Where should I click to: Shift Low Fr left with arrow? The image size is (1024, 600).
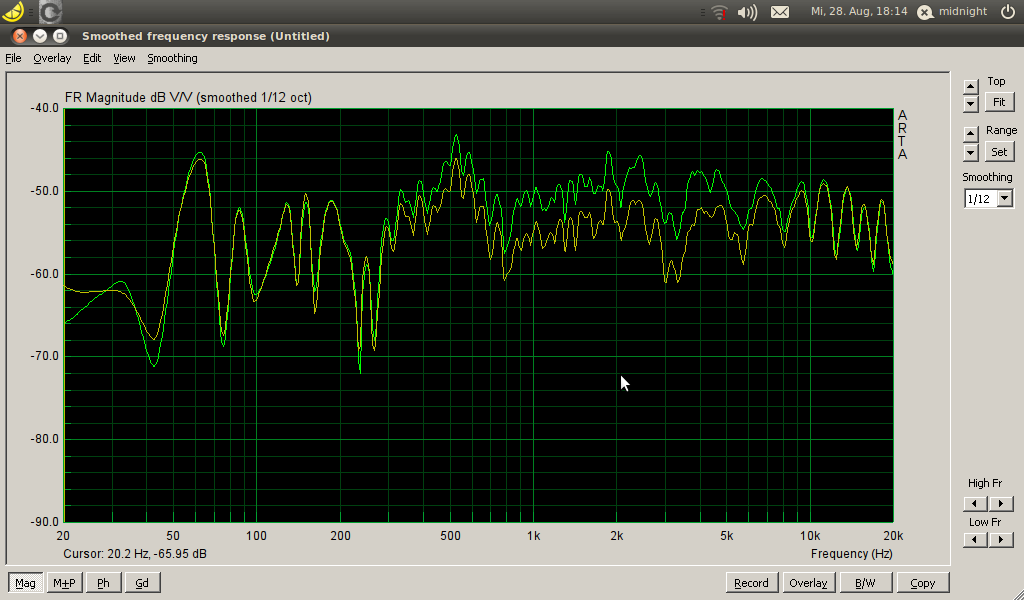tap(975, 539)
